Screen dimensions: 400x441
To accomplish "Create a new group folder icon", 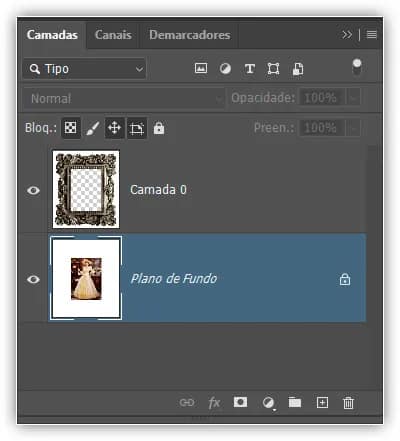I will 295,402.
